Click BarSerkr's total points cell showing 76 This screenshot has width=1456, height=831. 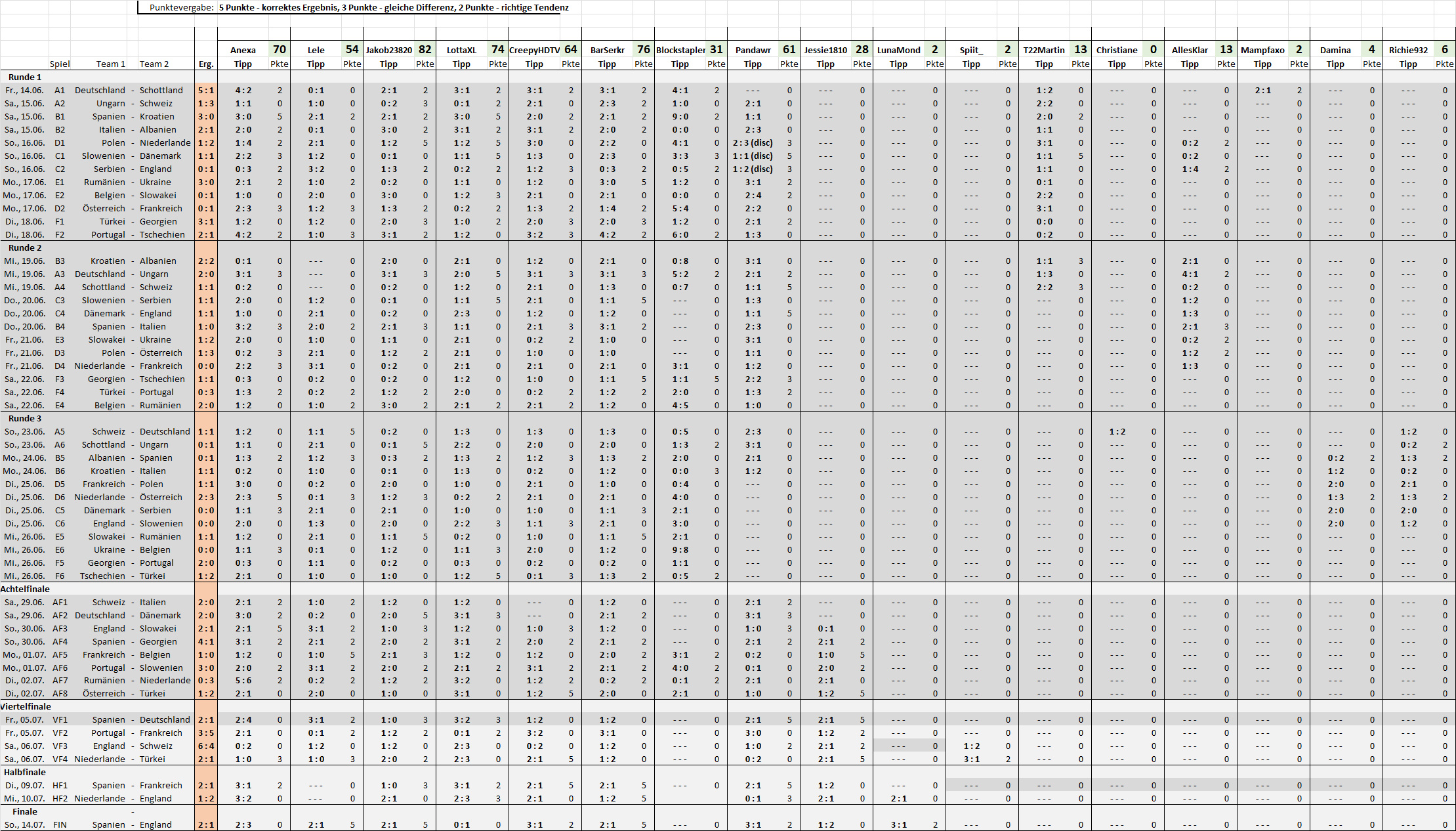643,49
